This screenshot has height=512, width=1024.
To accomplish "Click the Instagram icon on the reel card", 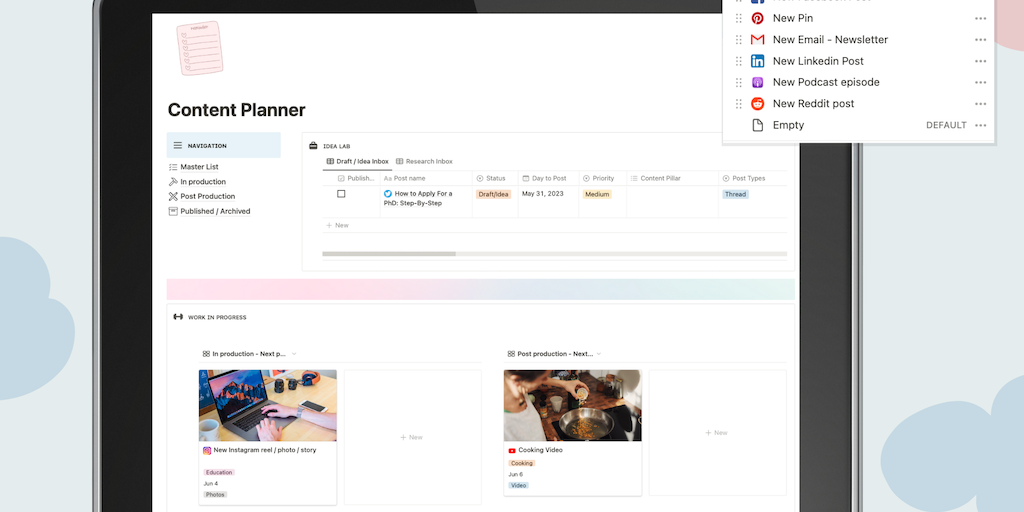I will (207, 450).
